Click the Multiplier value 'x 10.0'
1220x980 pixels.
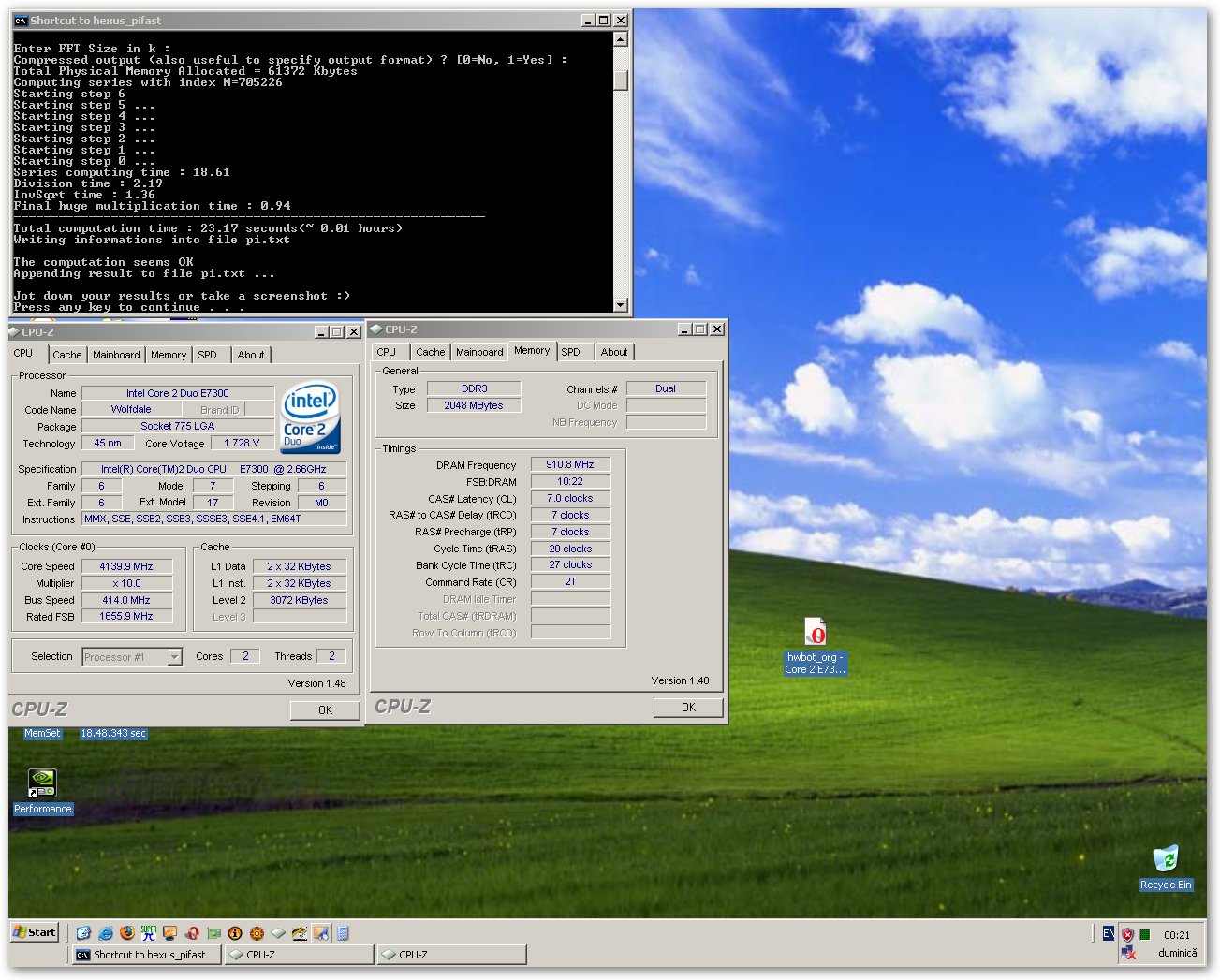tap(126, 583)
